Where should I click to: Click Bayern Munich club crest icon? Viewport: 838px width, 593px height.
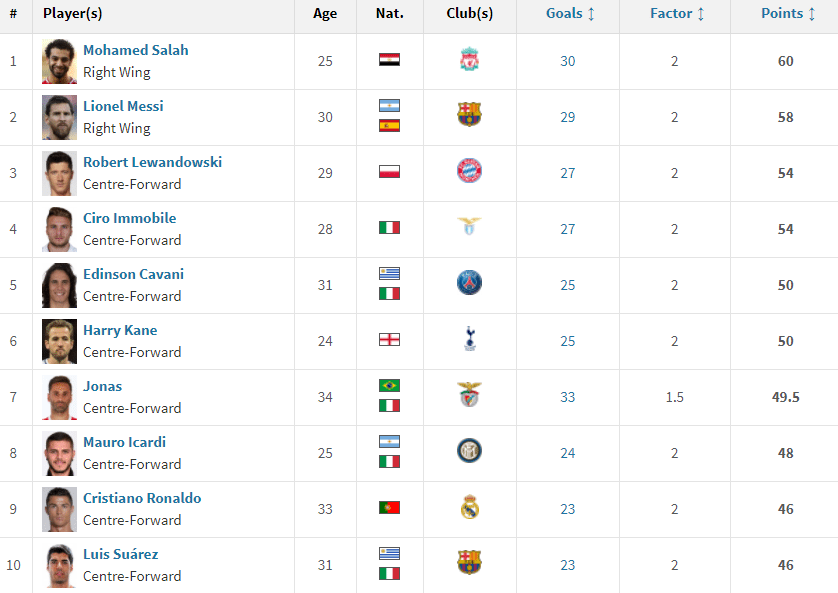coord(469,173)
